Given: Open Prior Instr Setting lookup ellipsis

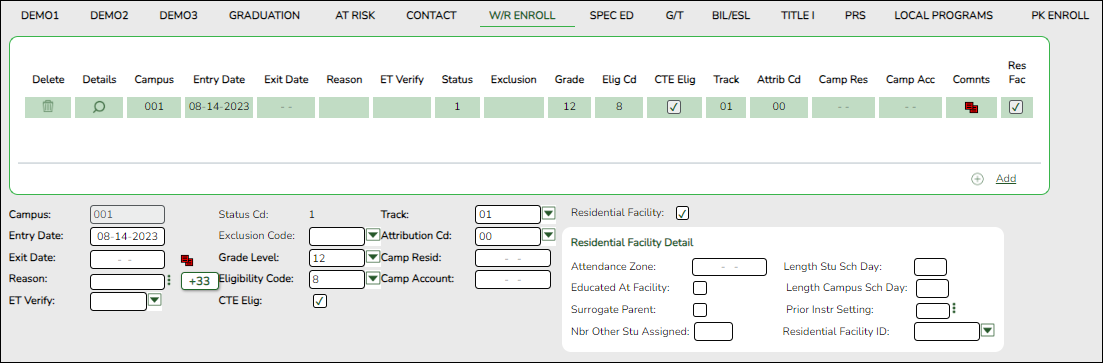Looking at the screenshot, I should (x=954, y=308).
